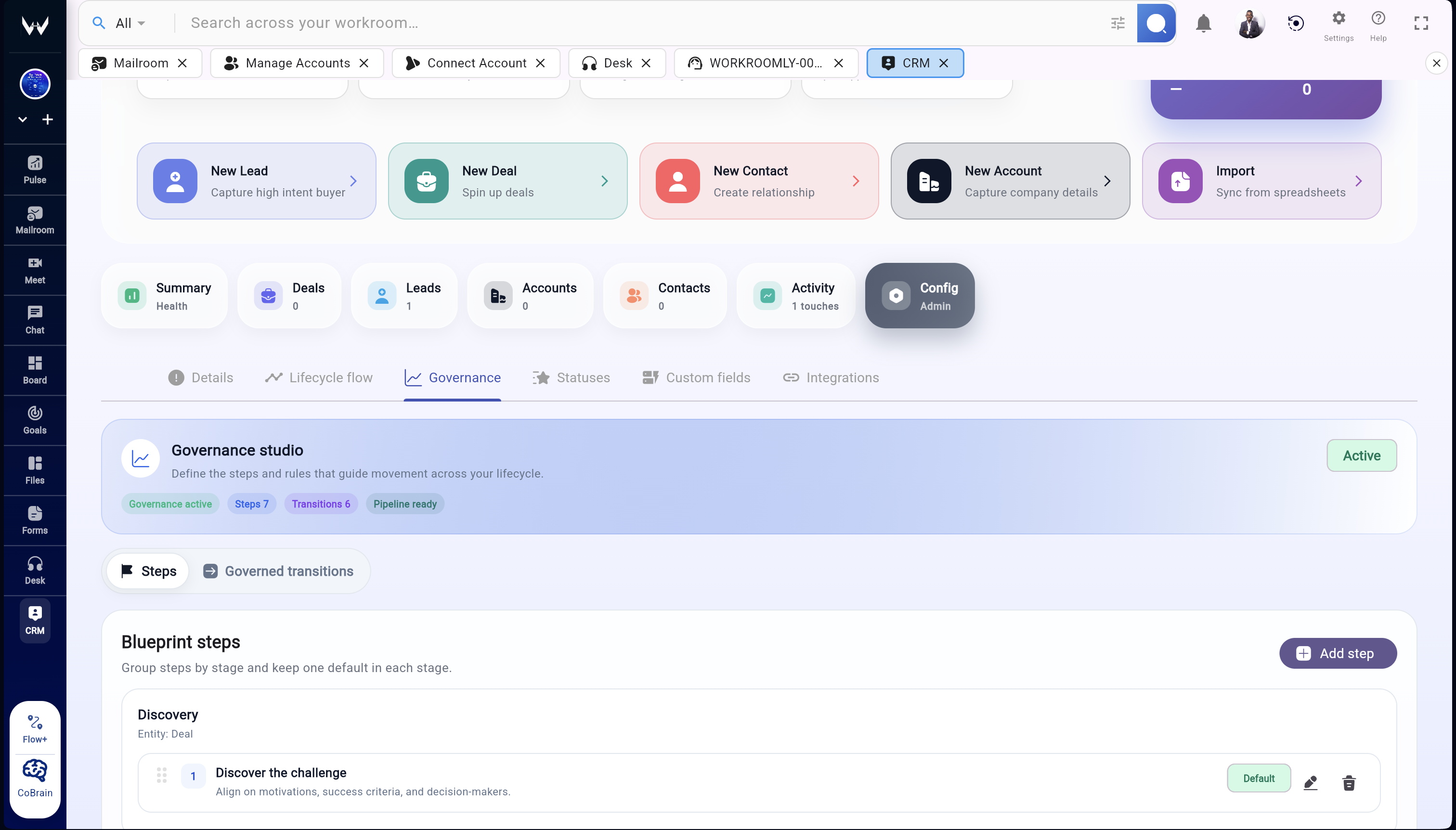The width and height of the screenshot is (1456, 830).
Task: Open New Deal to spin up deals
Action: tap(507, 181)
